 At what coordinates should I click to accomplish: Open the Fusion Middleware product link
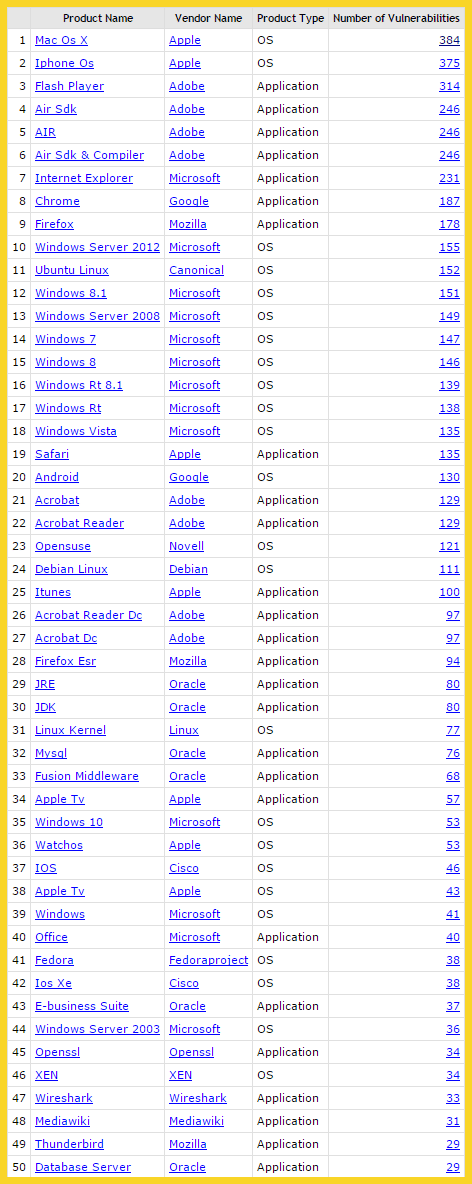pyautogui.click(x=87, y=776)
